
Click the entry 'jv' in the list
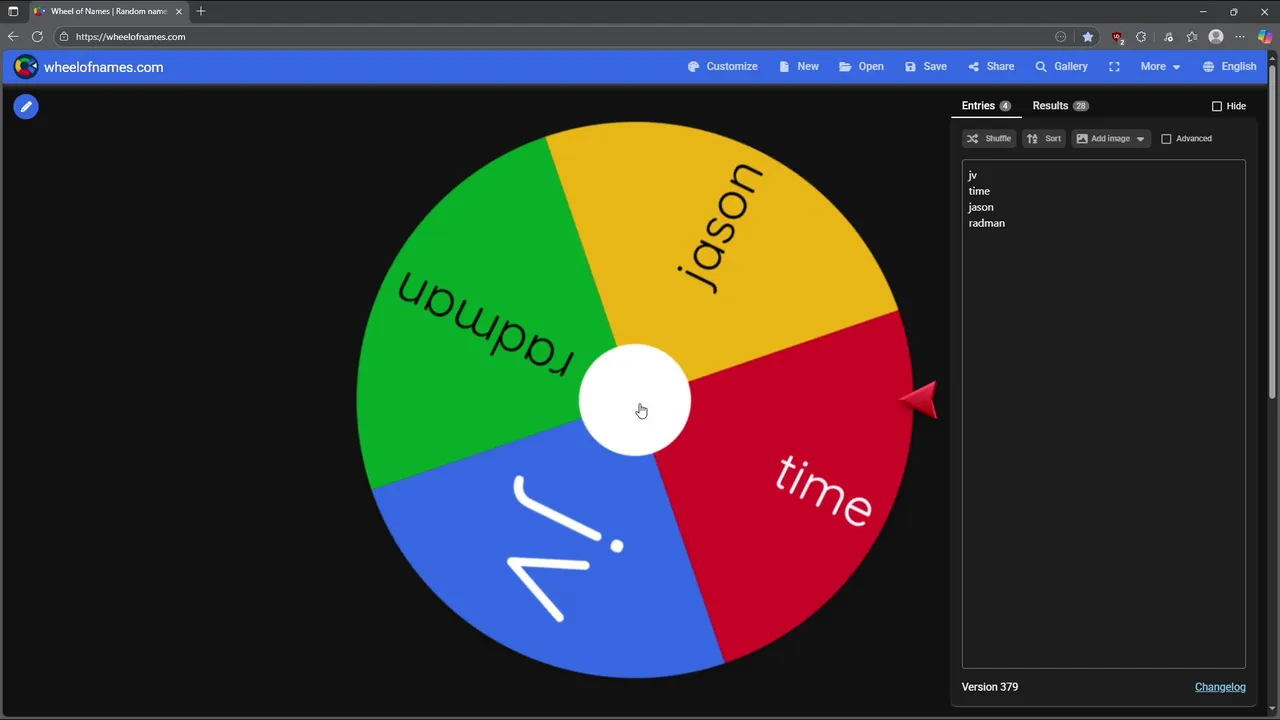972,175
